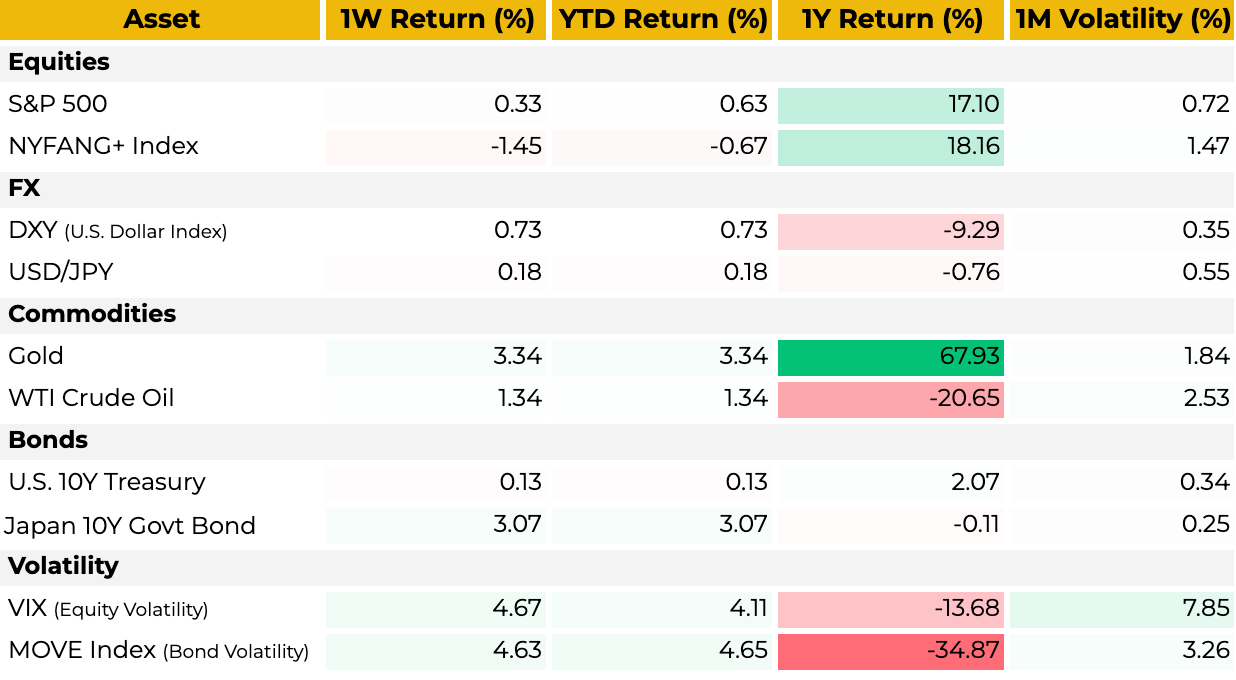1236x680 pixels.
Task: Select VIX 1M volatility value 7.85
Action: click(1121, 608)
